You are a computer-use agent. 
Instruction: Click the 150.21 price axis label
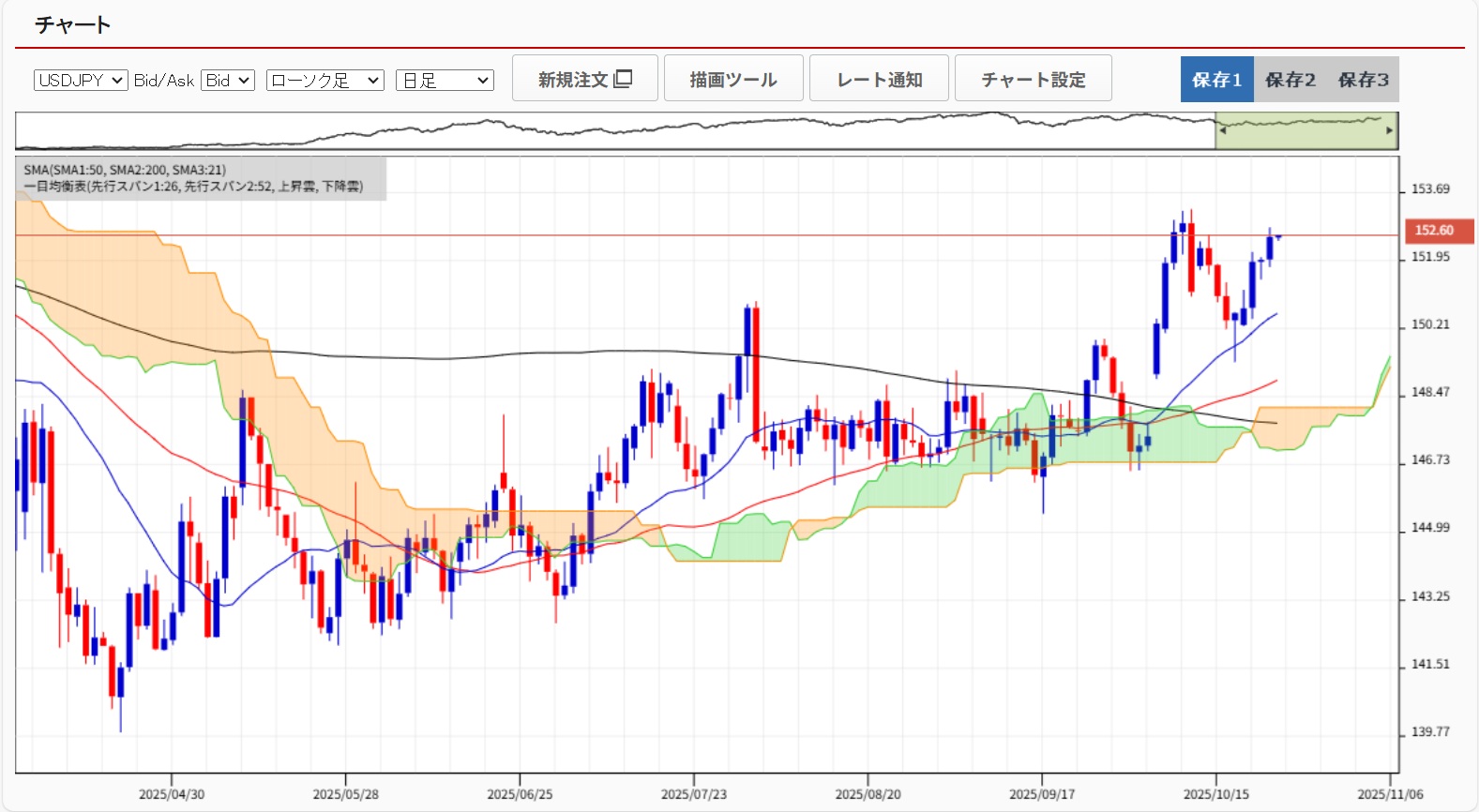[x=1430, y=324]
